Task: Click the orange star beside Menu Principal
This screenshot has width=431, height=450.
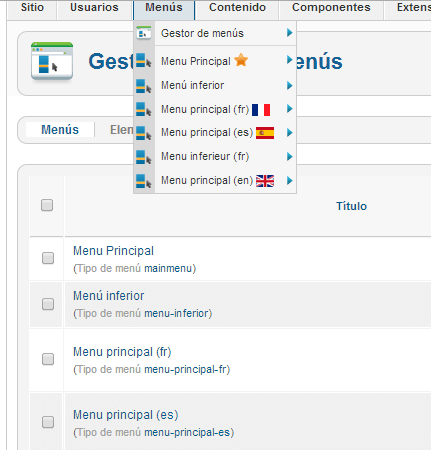Action: (241, 60)
